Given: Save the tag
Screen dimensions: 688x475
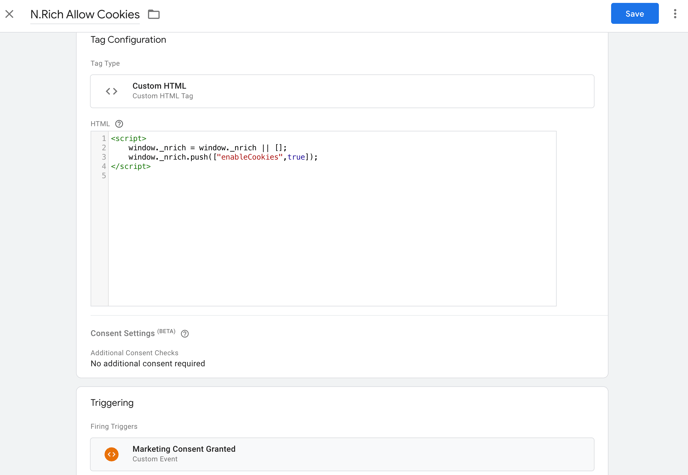Looking at the screenshot, I should [634, 14].
